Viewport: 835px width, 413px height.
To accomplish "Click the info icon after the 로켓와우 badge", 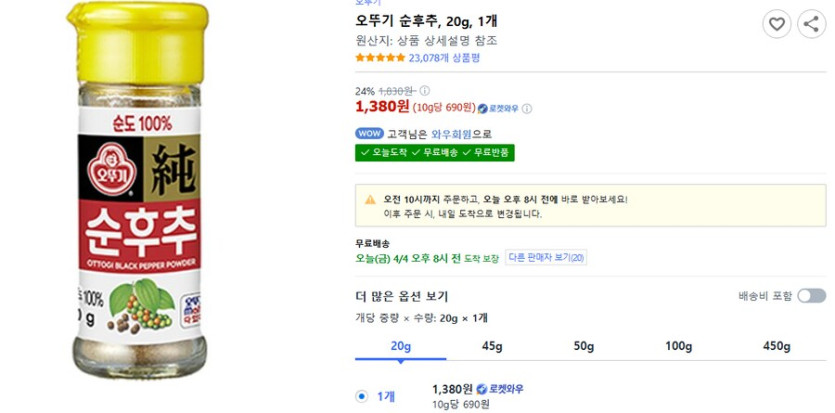I will (527, 108).
